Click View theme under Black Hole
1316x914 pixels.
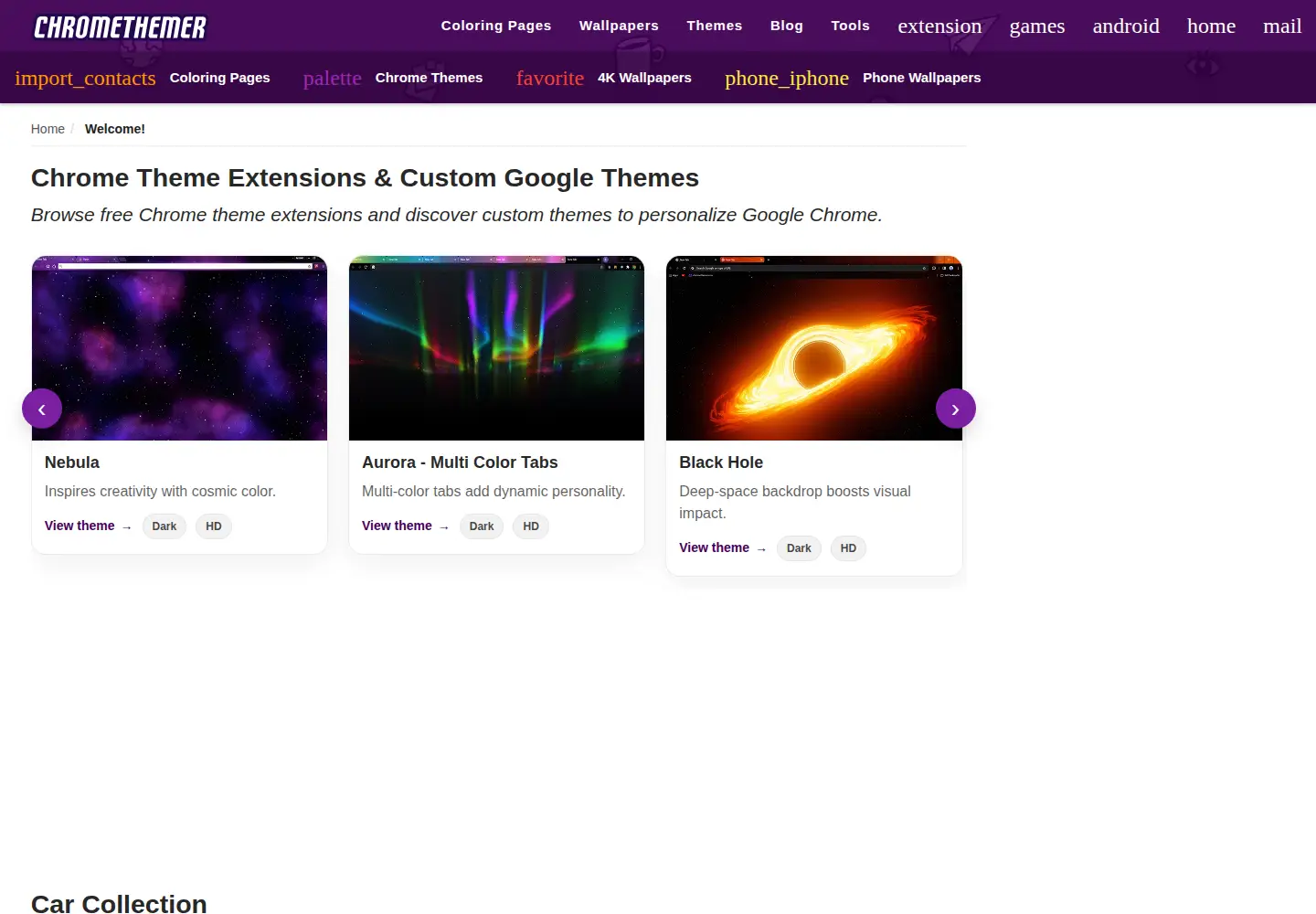(722, 547)
